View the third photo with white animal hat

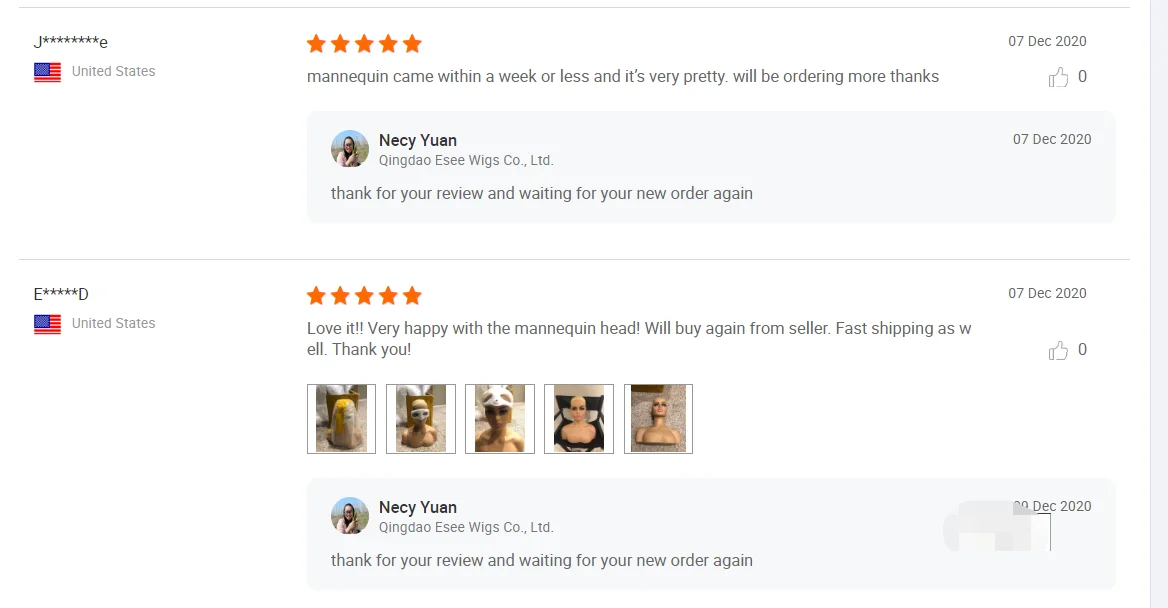point(500,419)
